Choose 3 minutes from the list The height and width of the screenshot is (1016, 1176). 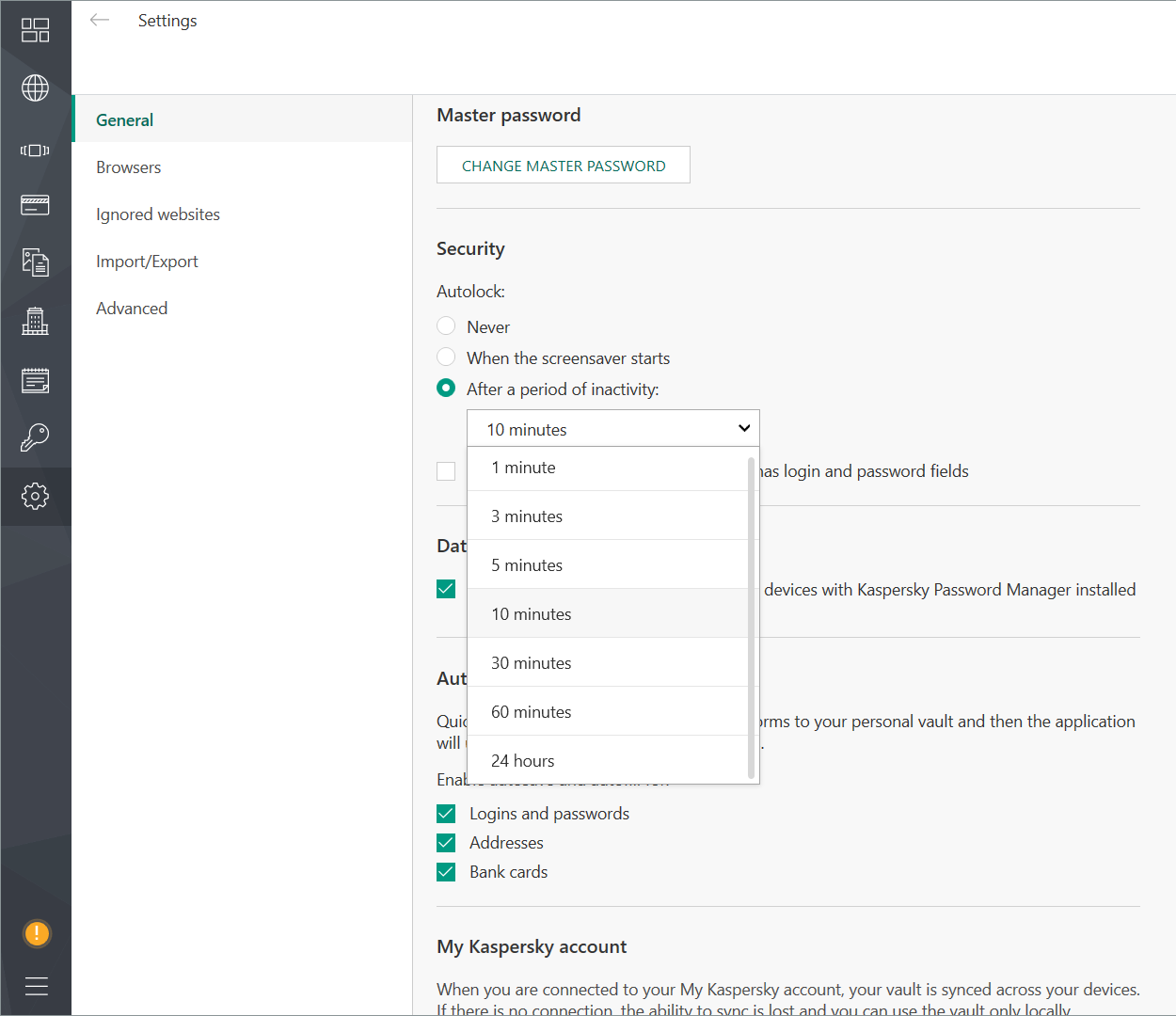pos(608,516)
